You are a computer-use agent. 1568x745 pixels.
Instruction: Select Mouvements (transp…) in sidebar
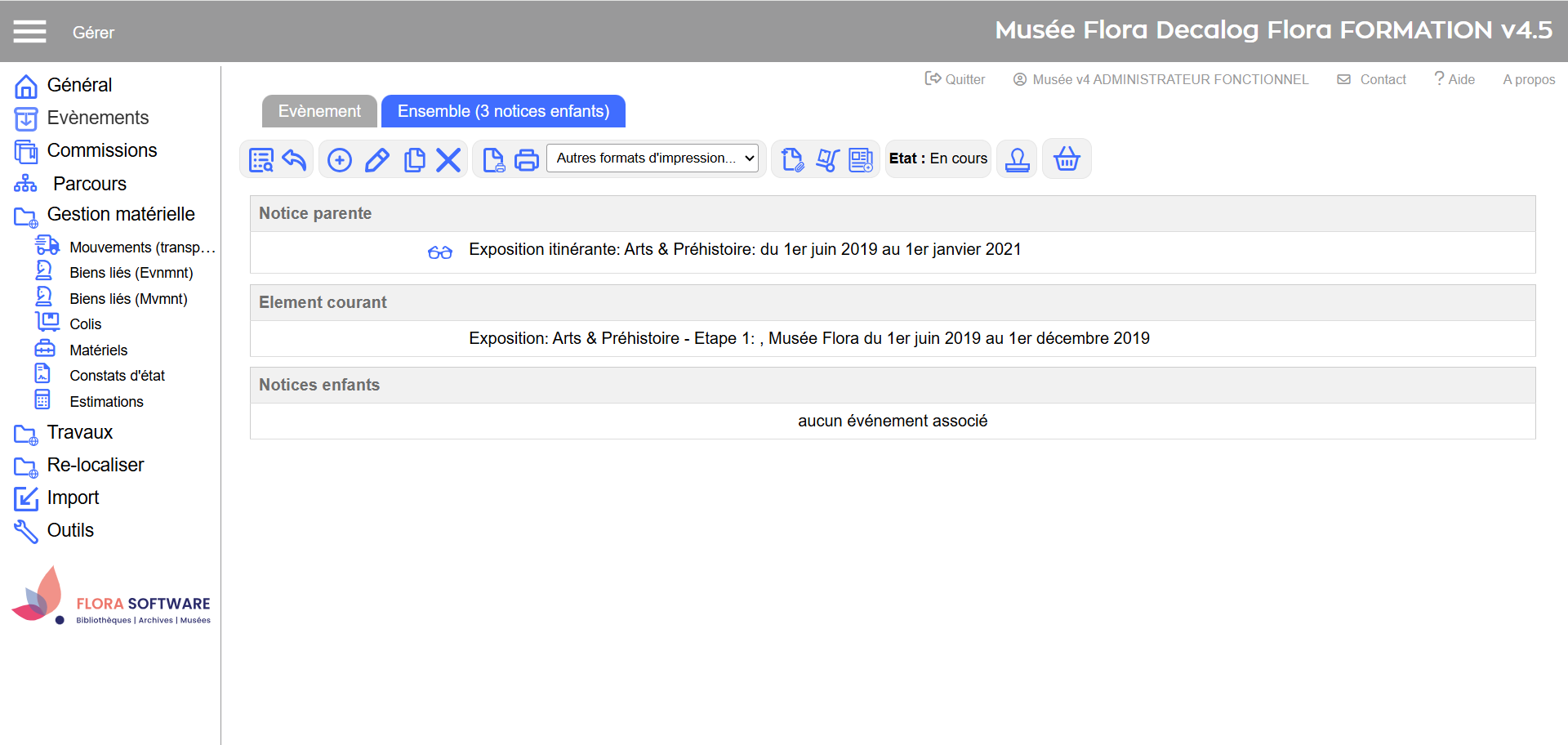[141, 248]
